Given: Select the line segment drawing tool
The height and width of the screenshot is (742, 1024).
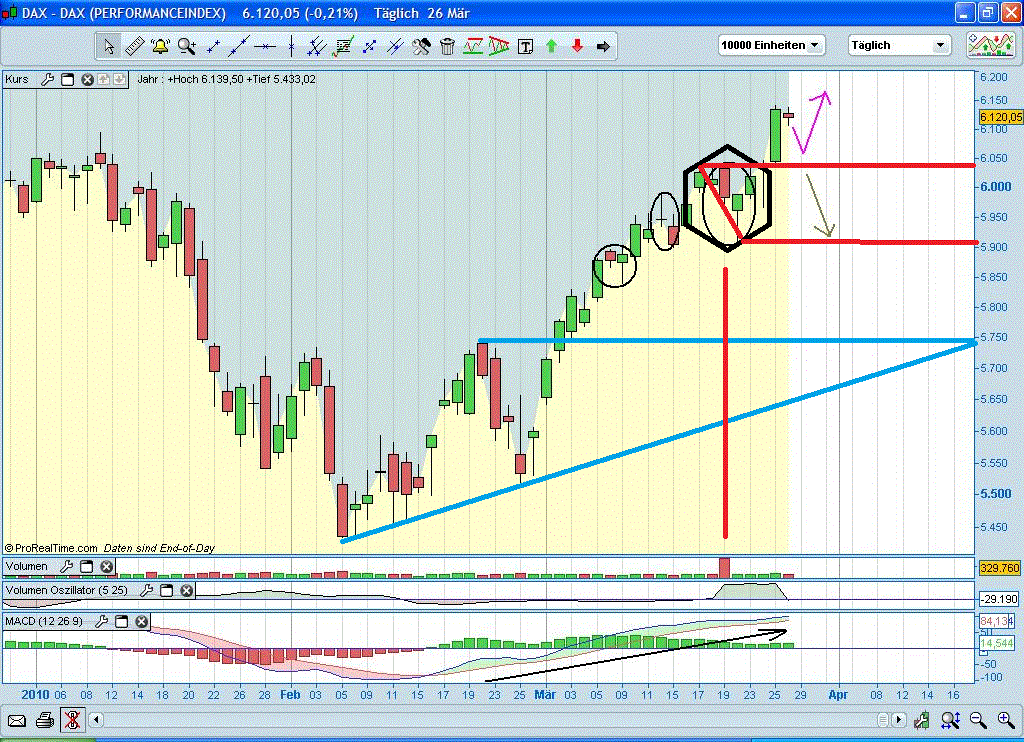Looking at the screenshot, I should (x=213, y=46).
